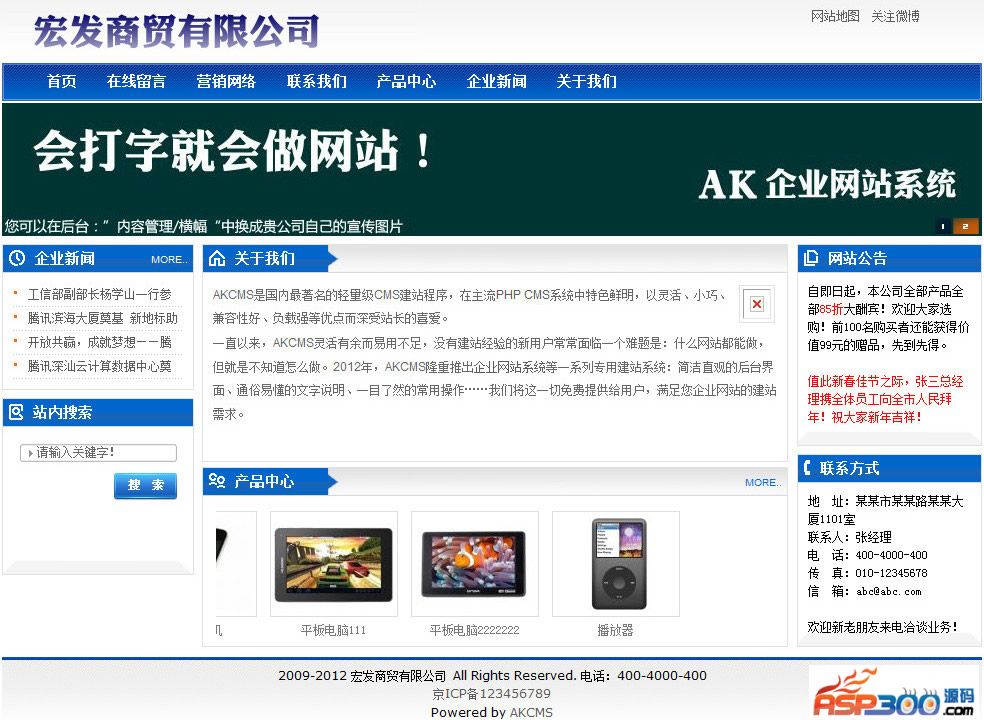The width and height of the screenshot is (984, 720).
Task: Expand MORE in the 产品中心 panel
Action: tap(763, 483)
